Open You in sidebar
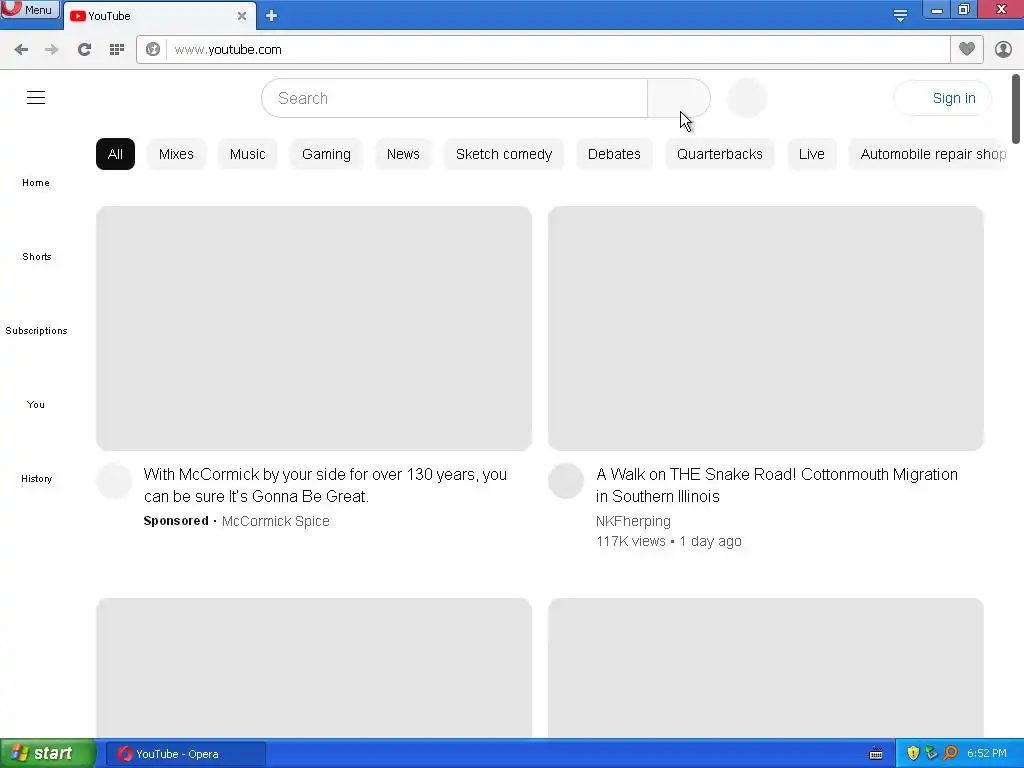Viewport: 1024px width, 768px height. pos(36,405)
